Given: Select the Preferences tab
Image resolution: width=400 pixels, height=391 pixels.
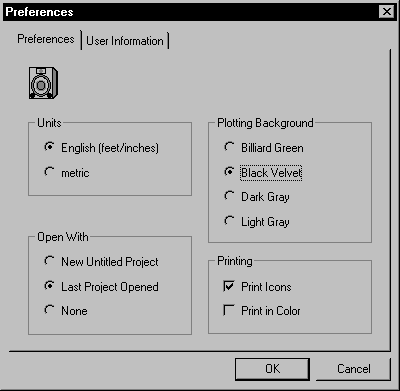Looking at the screenshot, I should [46, 39].
